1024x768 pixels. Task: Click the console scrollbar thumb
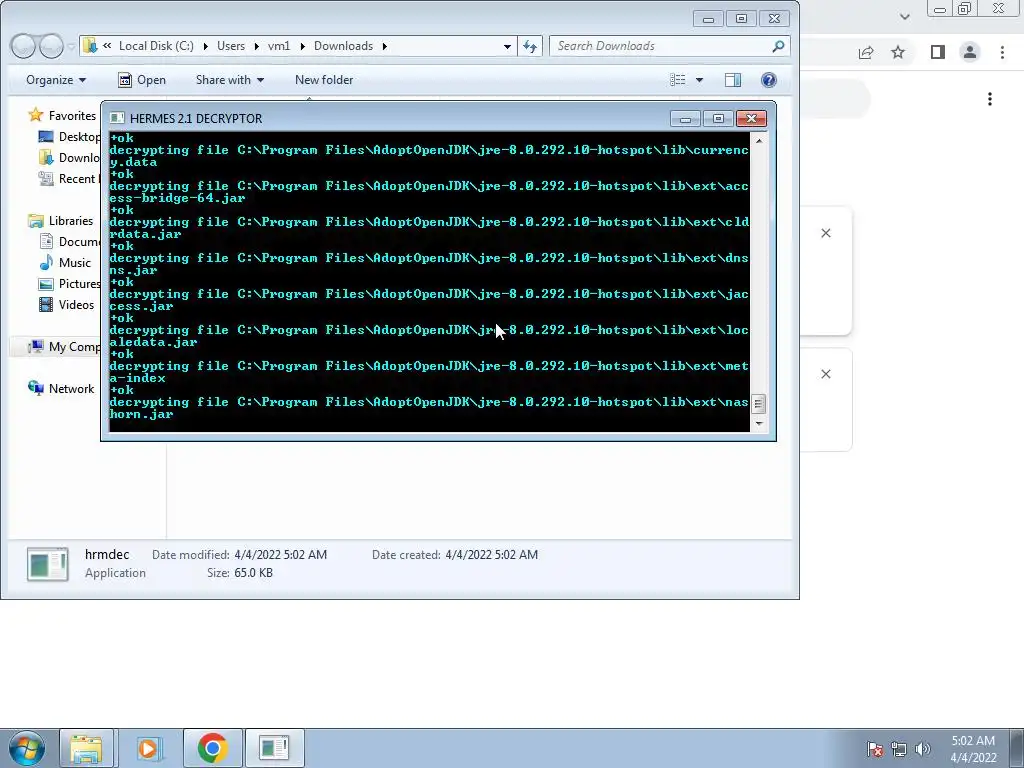pos(759,404)
